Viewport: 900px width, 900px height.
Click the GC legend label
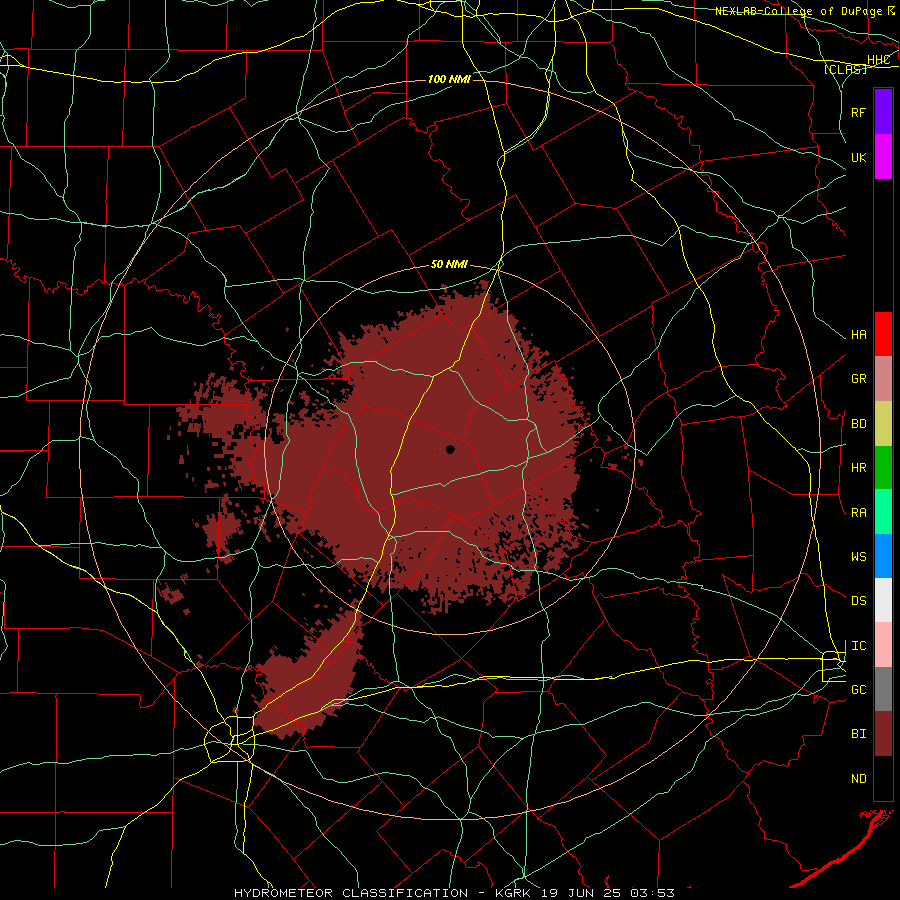coord(859,690)
